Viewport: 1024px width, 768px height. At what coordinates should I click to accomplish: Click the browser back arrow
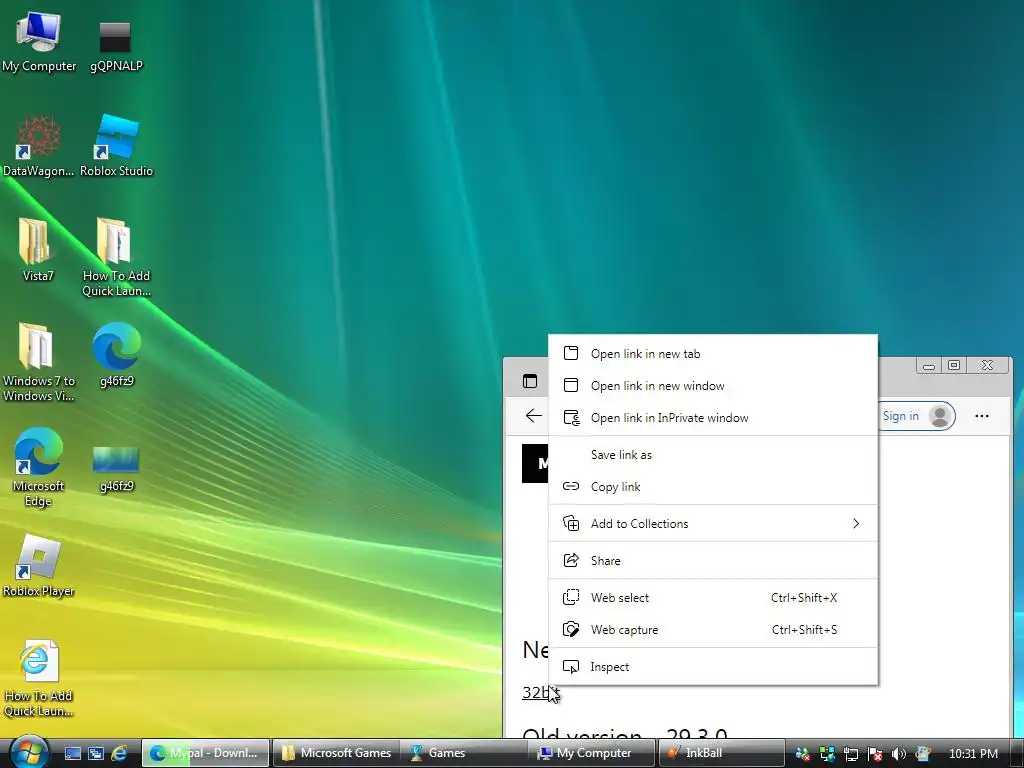point(534,416)
